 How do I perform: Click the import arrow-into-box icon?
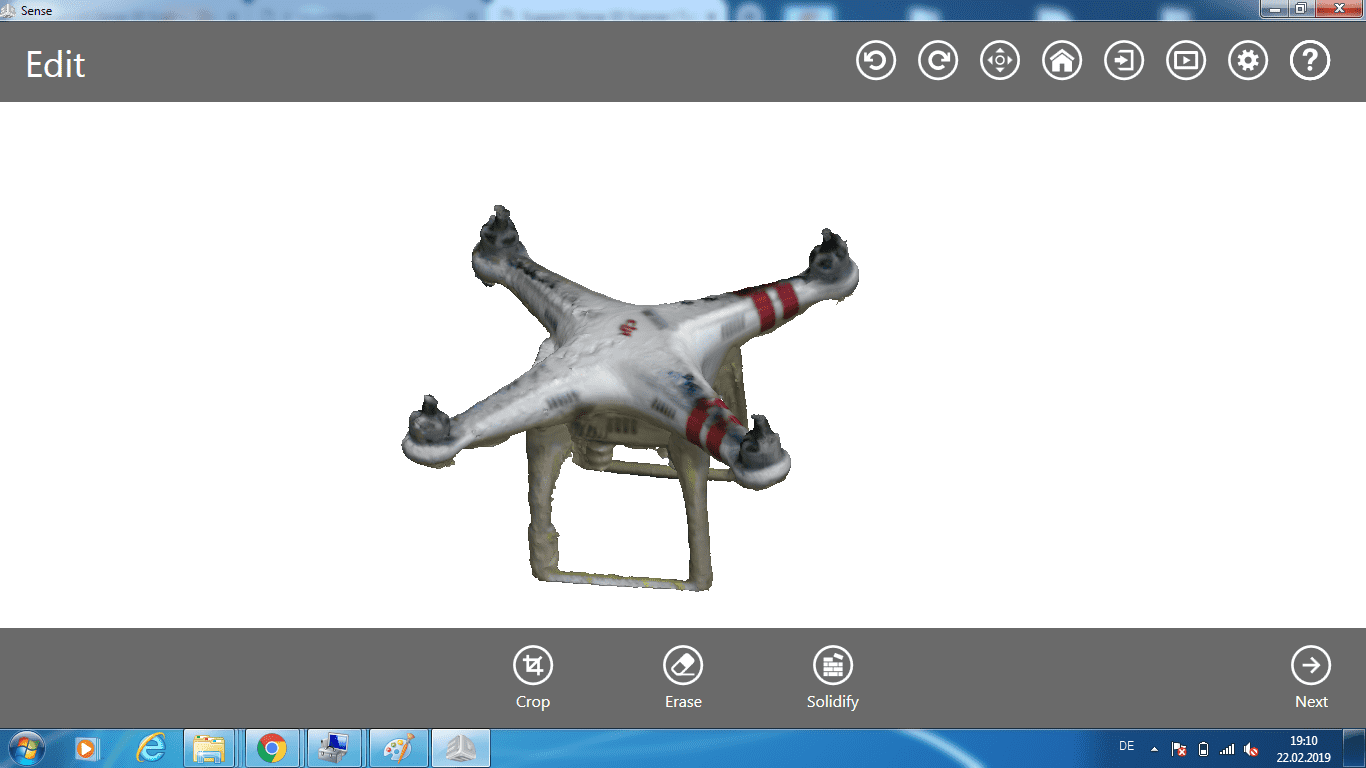point(1124,61)
